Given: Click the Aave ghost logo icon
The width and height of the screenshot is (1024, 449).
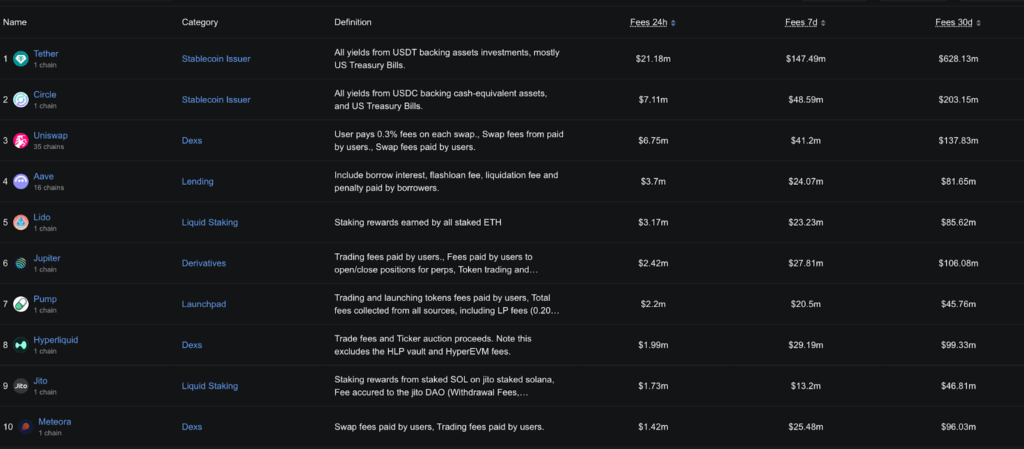Looking at the screenshot, I should click(x=21, y=181).
